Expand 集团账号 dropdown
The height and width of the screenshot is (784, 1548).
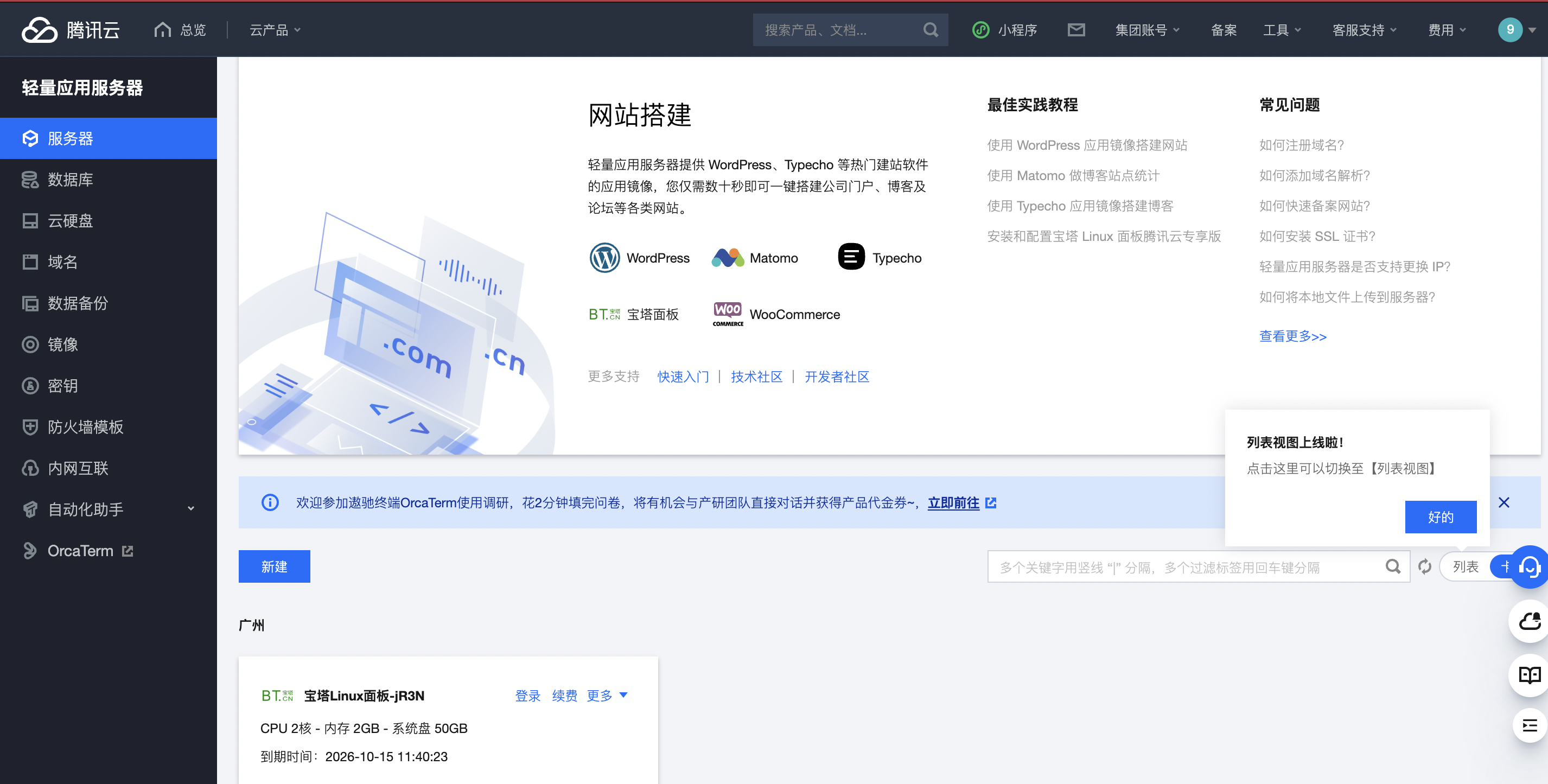[x=1147, y=30]
